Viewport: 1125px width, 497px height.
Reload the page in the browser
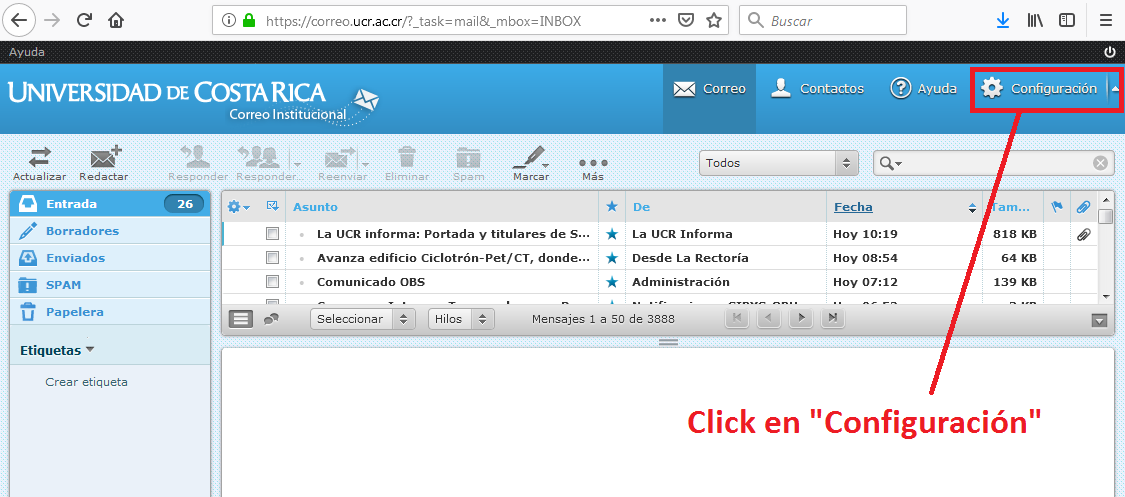(x=84, y=20)
